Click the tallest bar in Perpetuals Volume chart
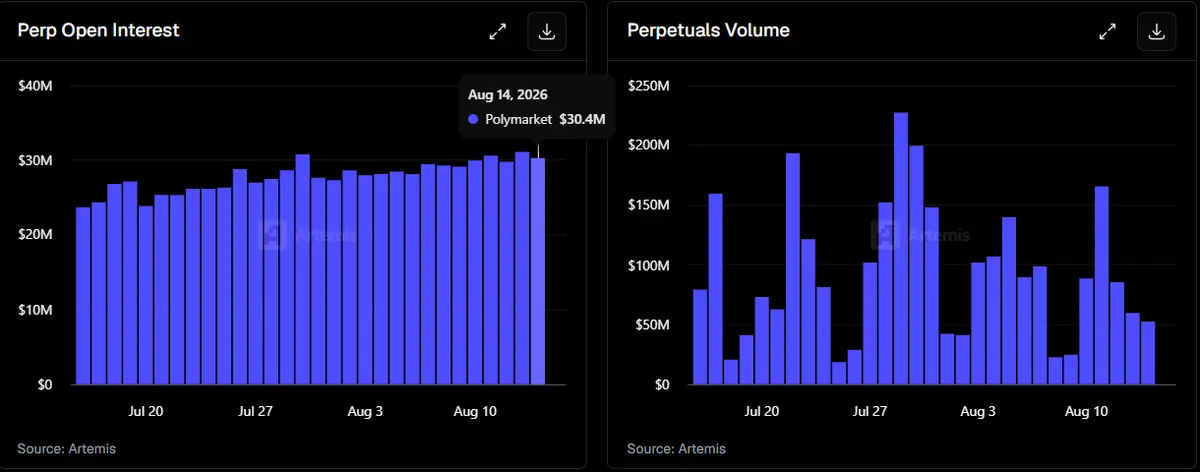Image resolution: width=1200 pixels, height=472 pixels. tap(901, 248)
